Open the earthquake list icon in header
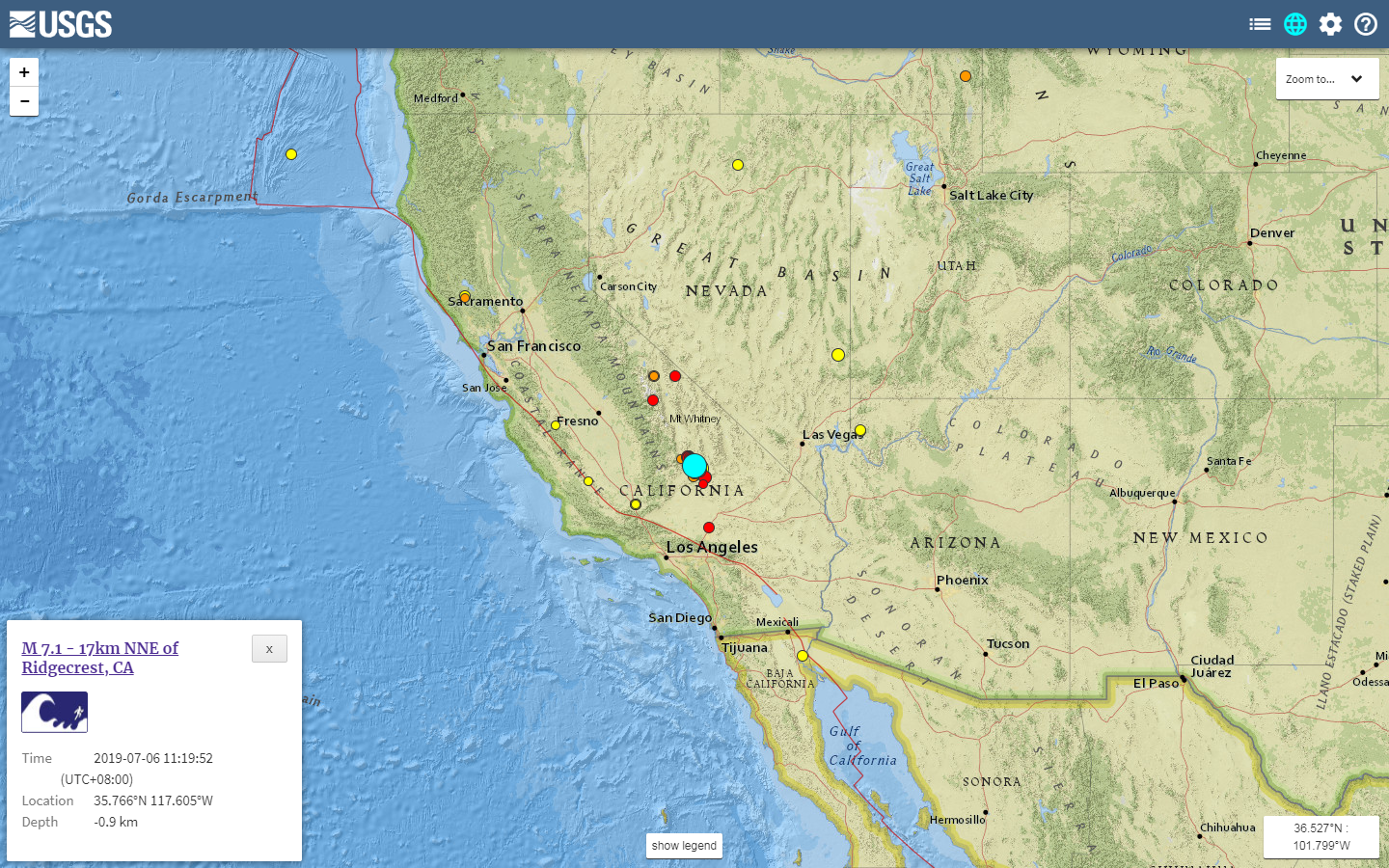 (1260, 24)
